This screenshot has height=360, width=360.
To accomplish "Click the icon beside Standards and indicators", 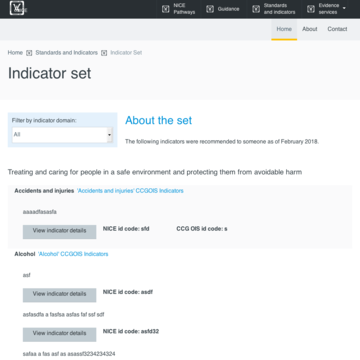I will [x=256, y=9].
